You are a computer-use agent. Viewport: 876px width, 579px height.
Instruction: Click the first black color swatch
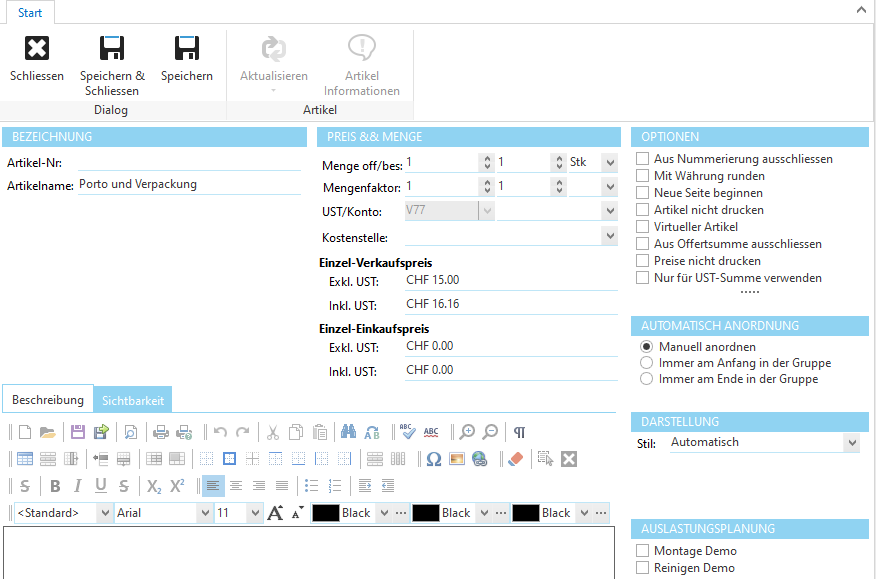[x=325, y=513]
